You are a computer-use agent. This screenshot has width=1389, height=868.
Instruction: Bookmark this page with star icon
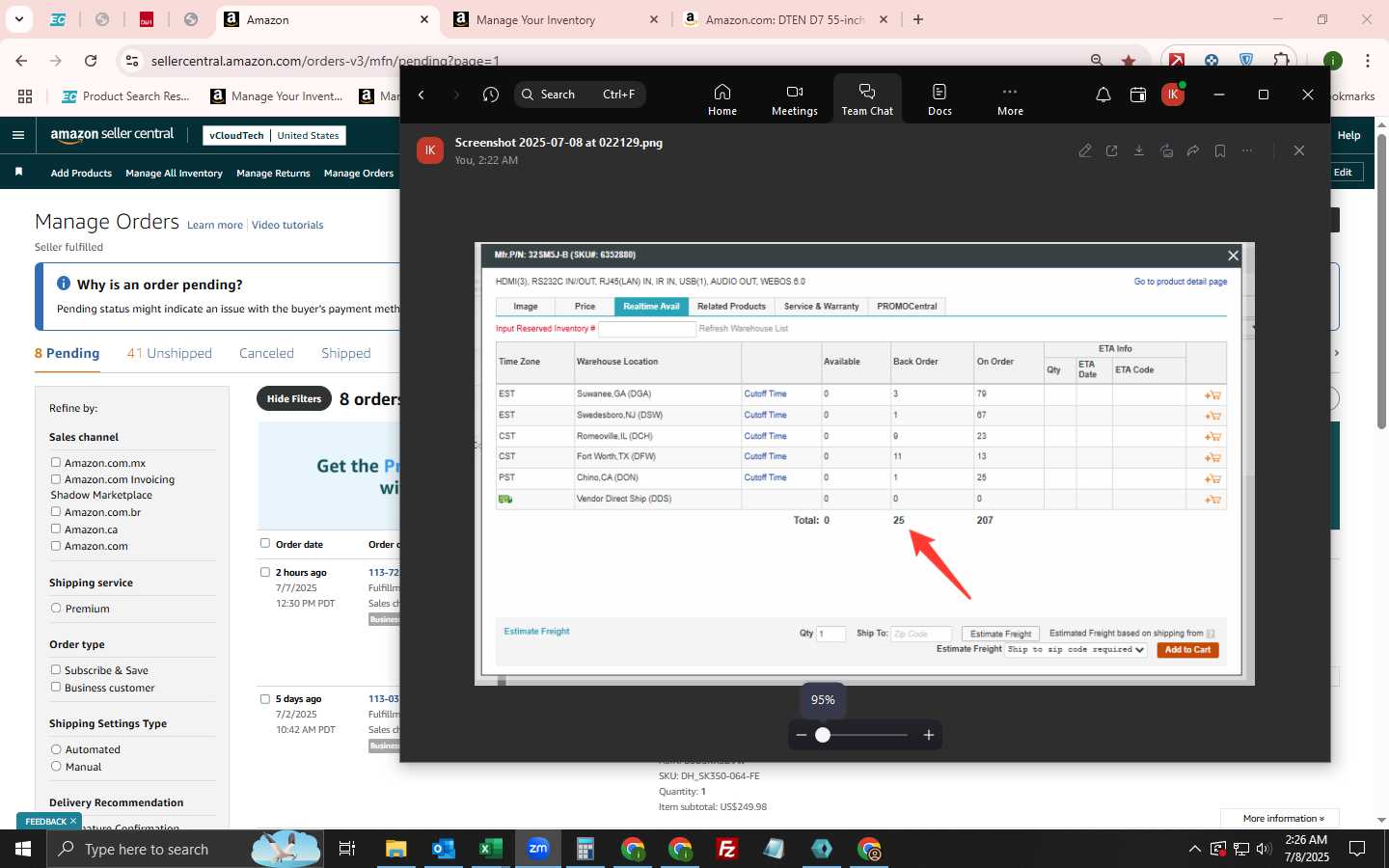point(1129,61)
